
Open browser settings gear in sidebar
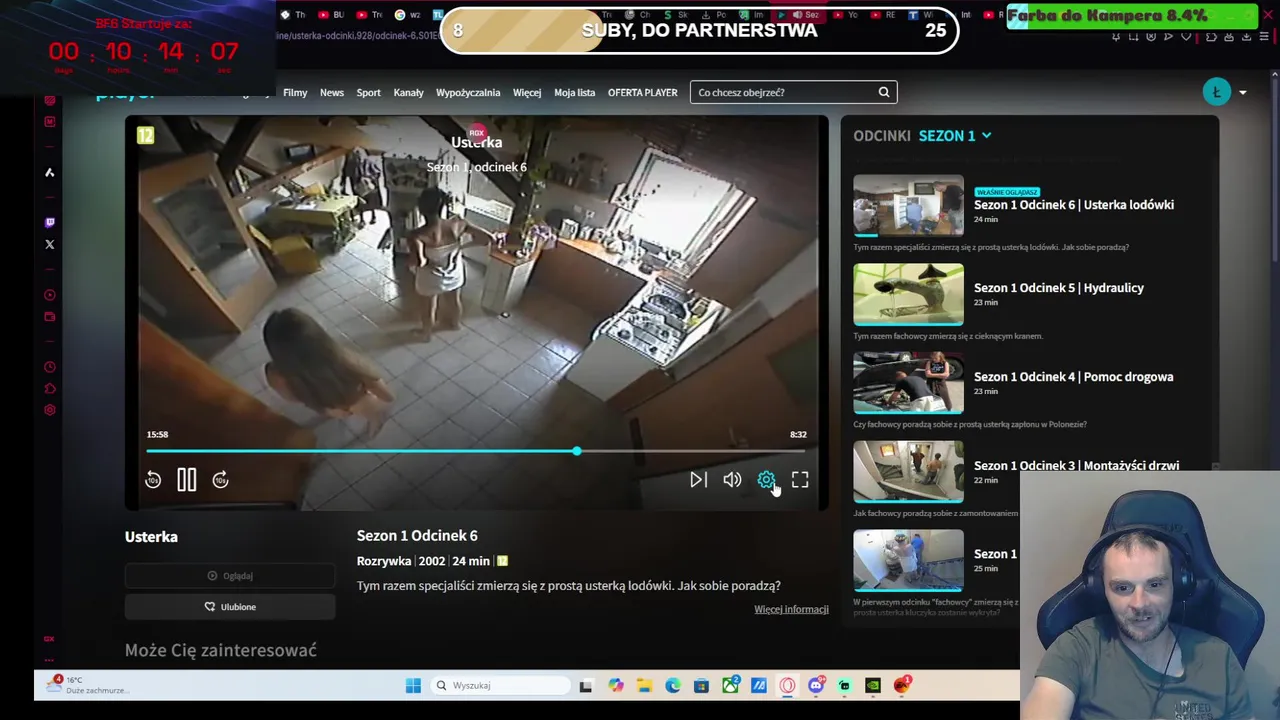50,410
